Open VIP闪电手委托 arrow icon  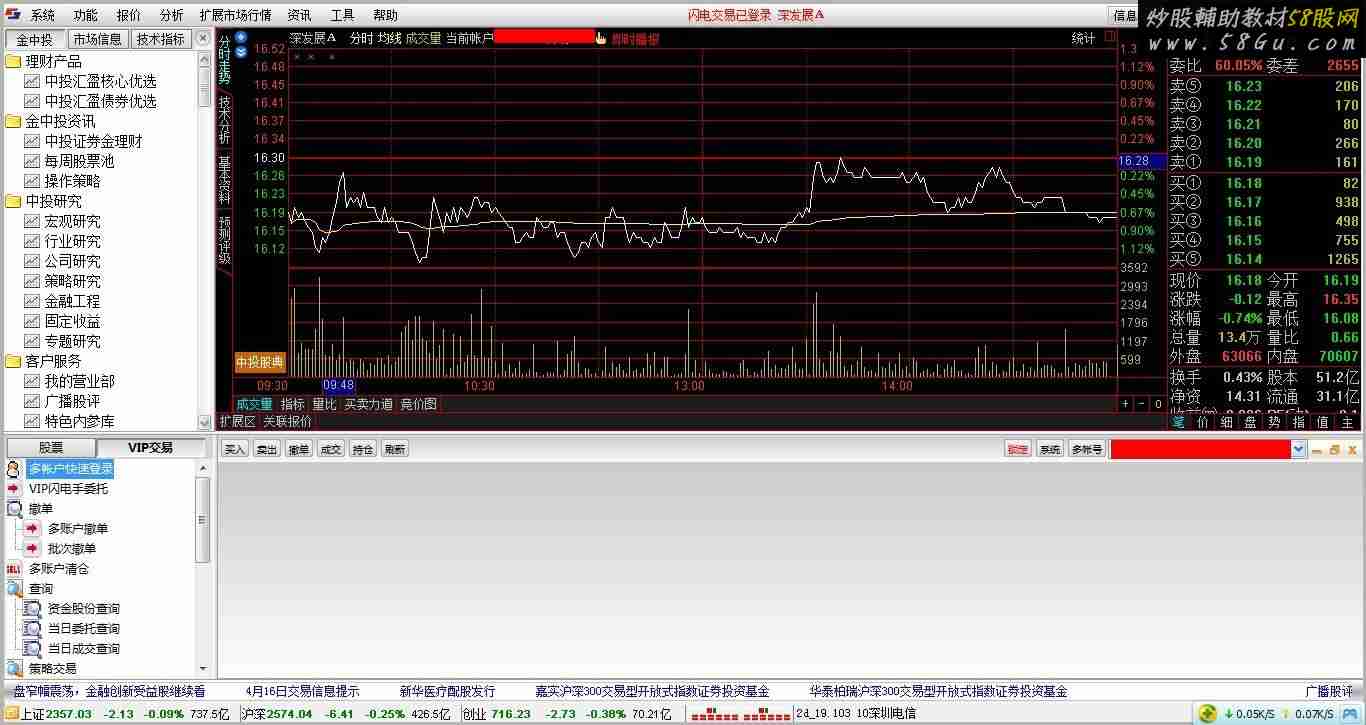[14, 489]
